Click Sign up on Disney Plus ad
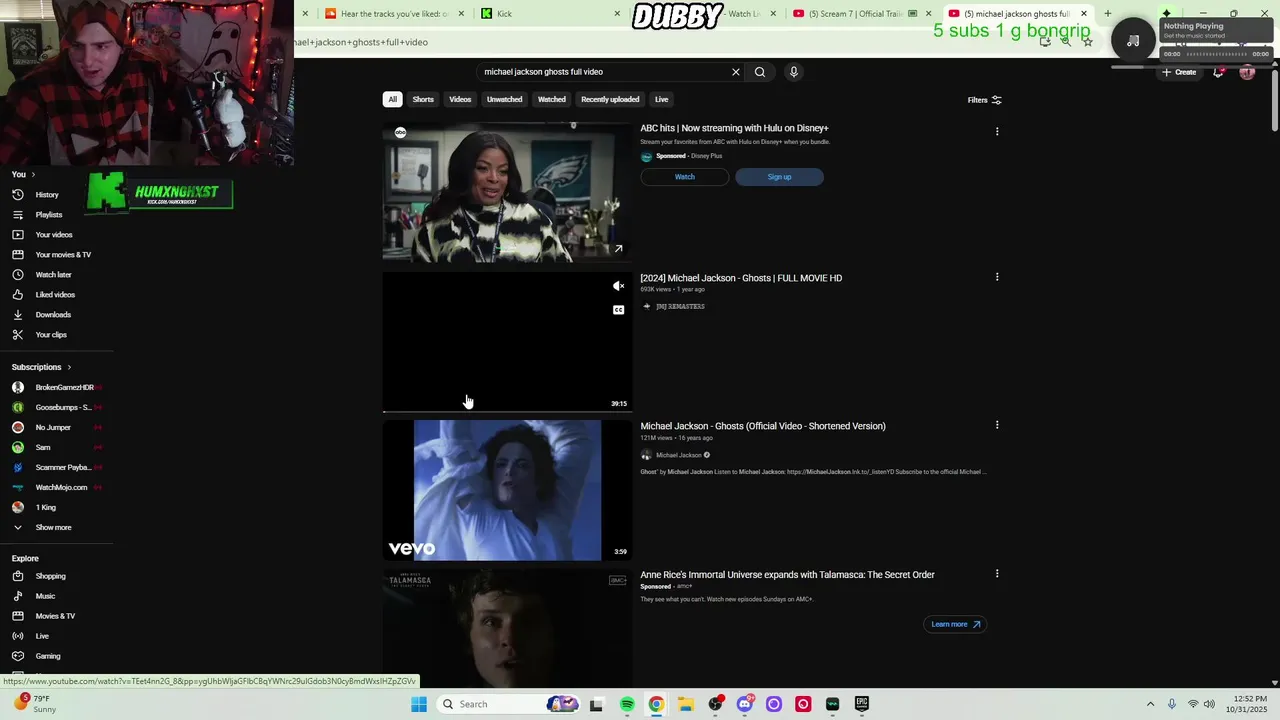The image size is (1280, 720). pyautogui.click(x=779, y=177)
